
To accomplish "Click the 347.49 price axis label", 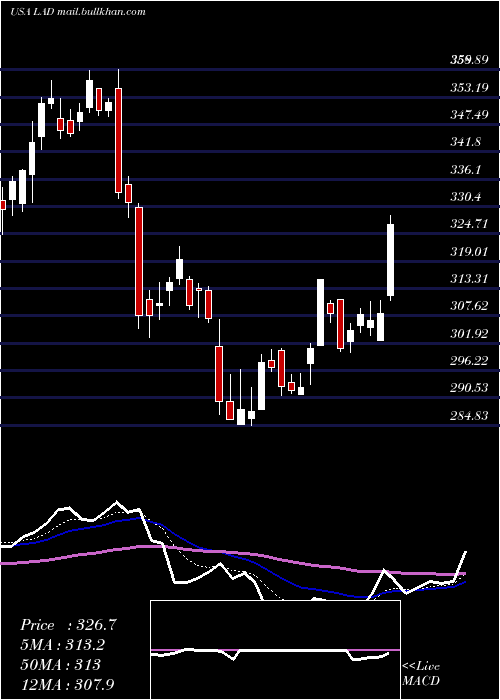I will tap(468, 115).
